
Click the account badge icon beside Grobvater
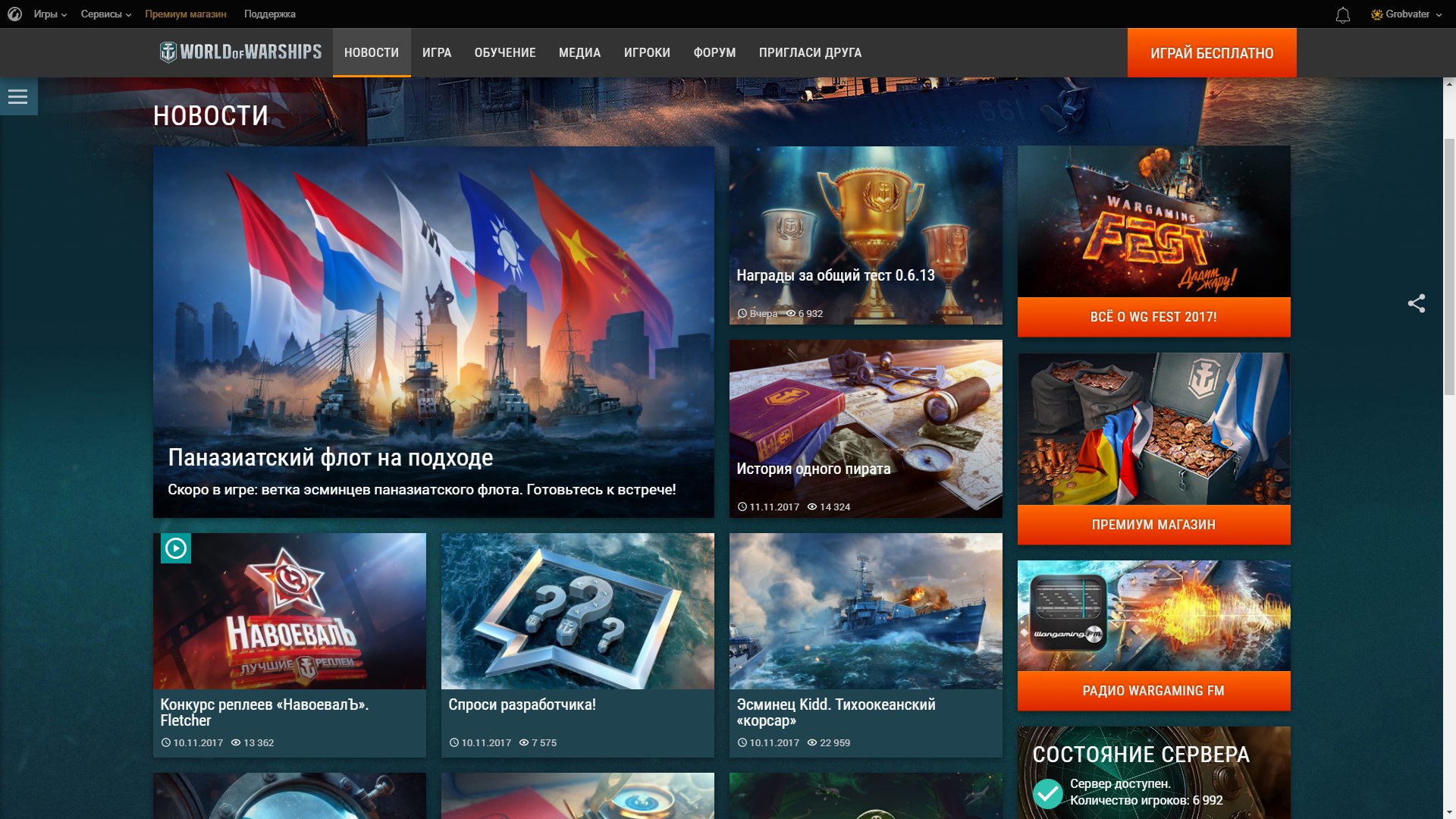click(x=1376, y=14)
